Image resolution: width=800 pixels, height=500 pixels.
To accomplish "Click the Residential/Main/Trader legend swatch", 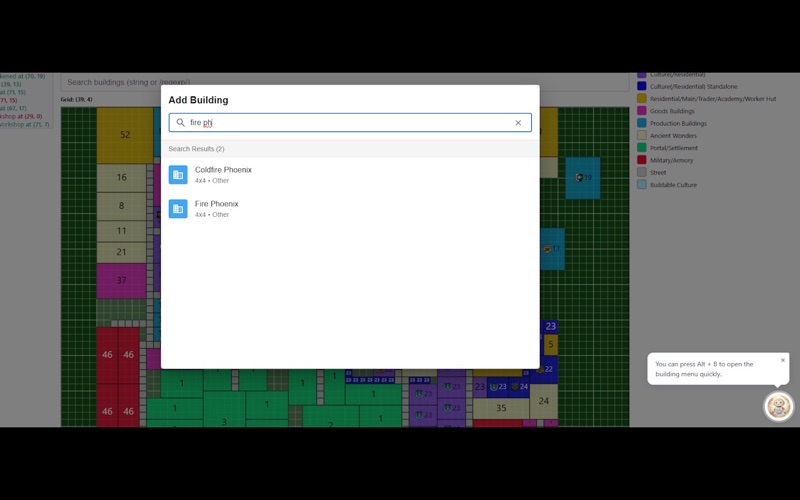I will click(x=642, y=98).
